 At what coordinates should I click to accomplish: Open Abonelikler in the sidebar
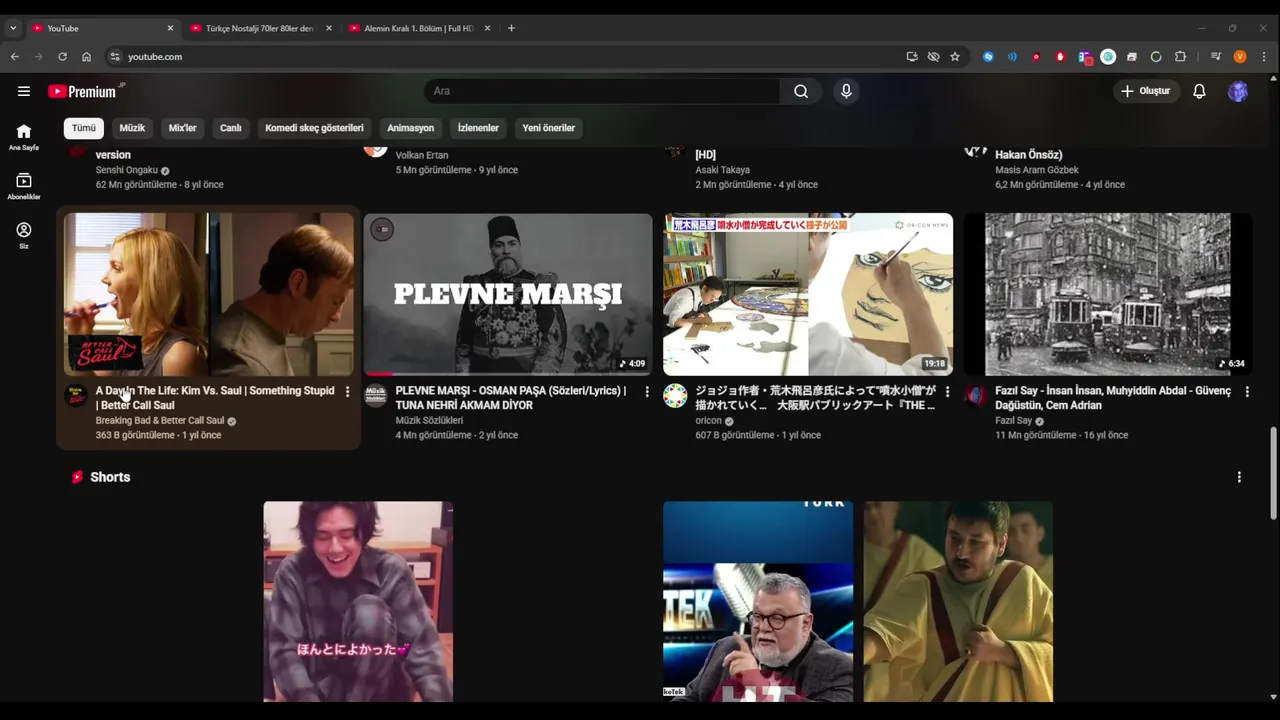(x=24, y=187)
